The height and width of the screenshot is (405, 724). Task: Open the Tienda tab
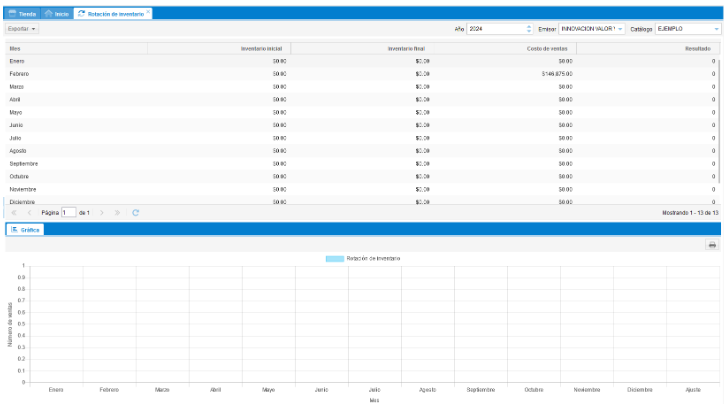pyautogui.click(x=23, y=14)
